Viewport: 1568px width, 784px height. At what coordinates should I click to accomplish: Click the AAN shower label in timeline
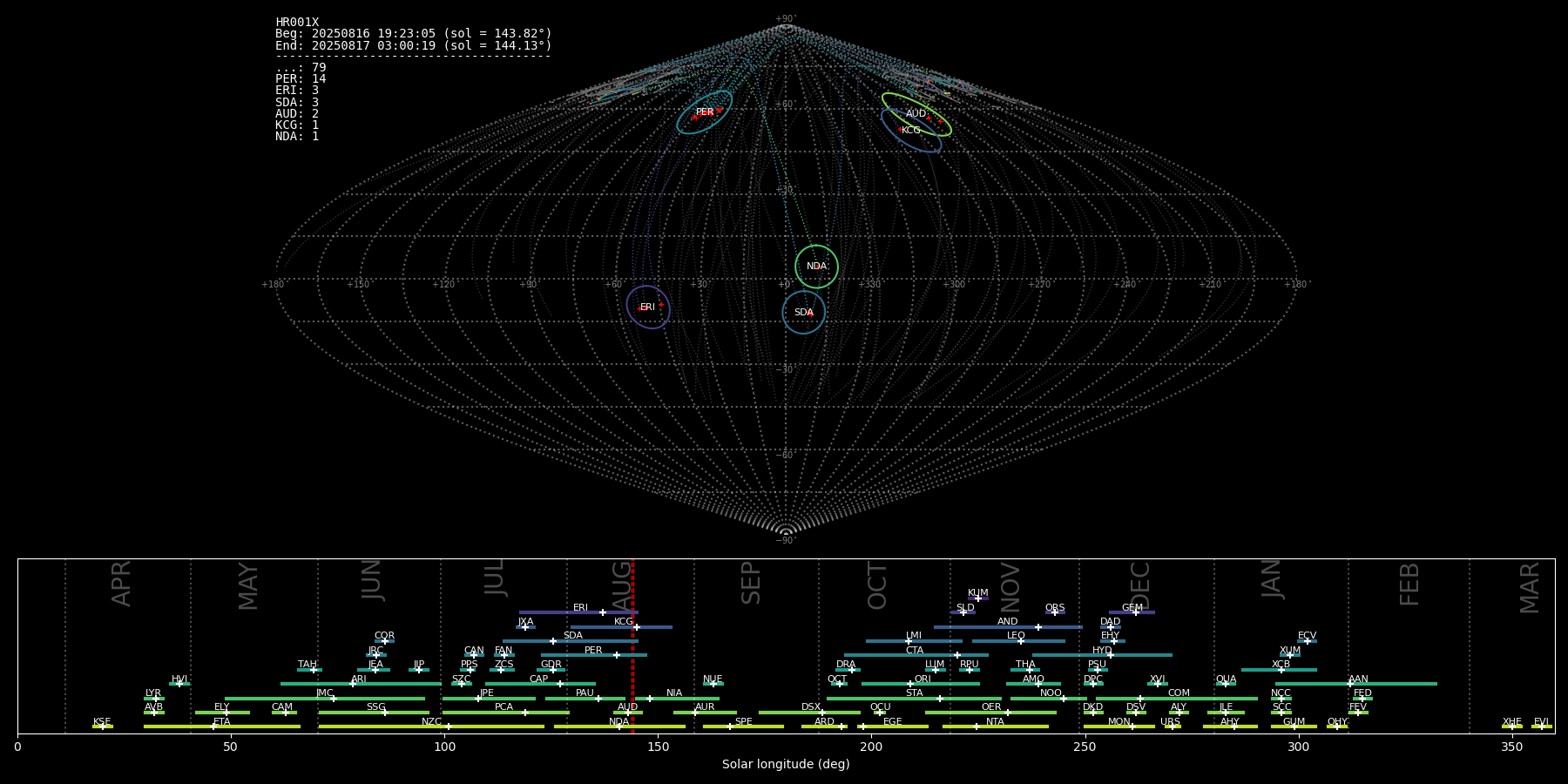pos(1358,679)
